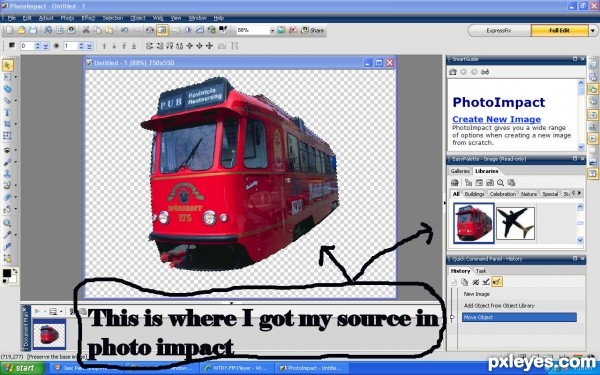Select the Crop tool

coord(7,124)
